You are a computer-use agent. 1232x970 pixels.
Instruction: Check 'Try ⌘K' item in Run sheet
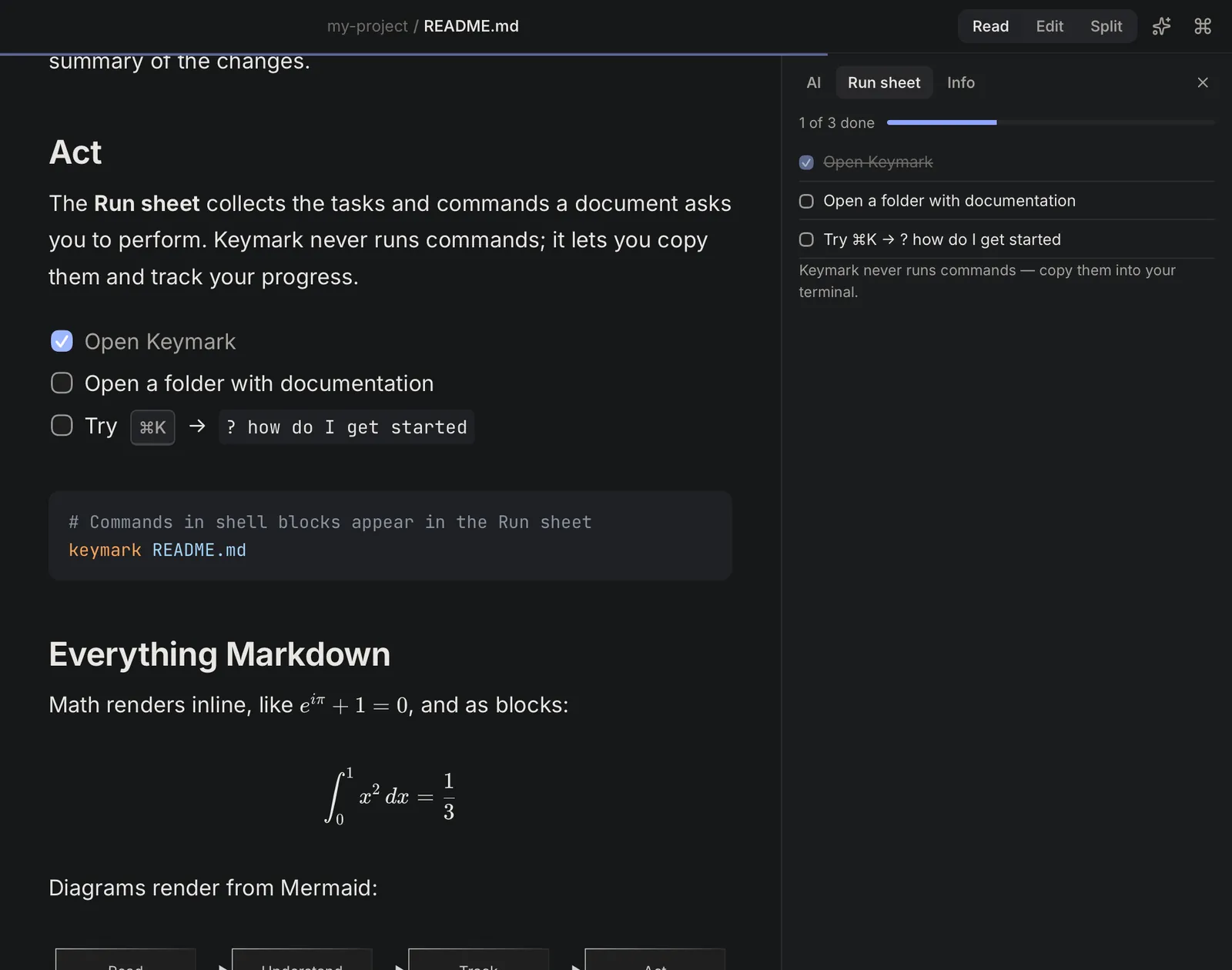coord(806,239)
